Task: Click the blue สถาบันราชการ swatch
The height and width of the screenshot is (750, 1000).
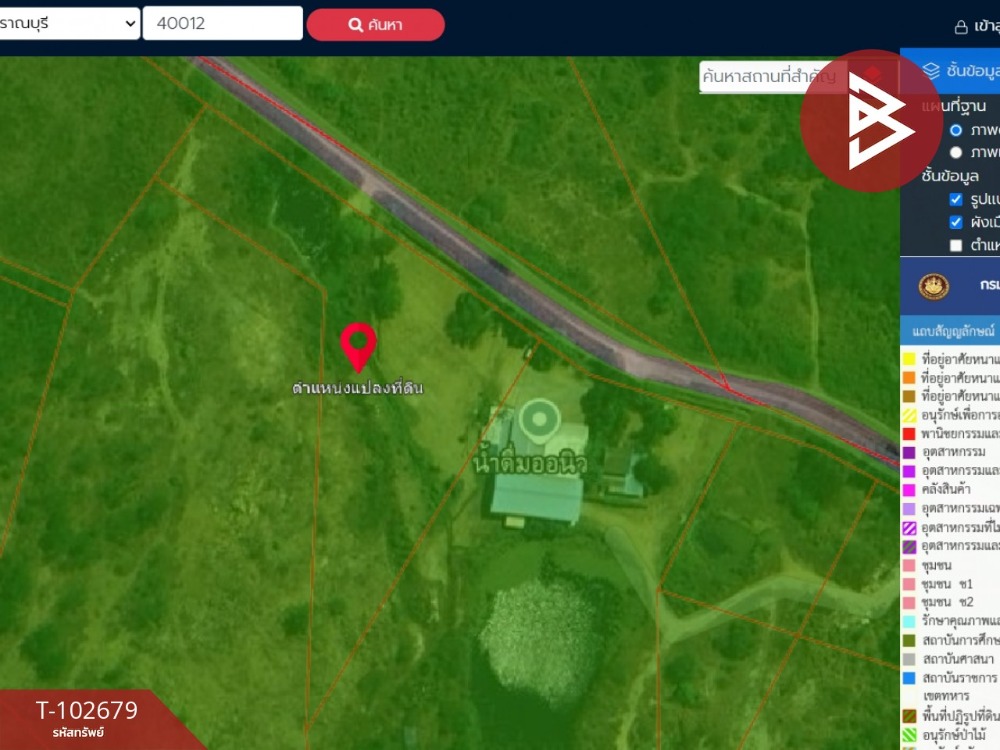Action: (x=909, y=677)
